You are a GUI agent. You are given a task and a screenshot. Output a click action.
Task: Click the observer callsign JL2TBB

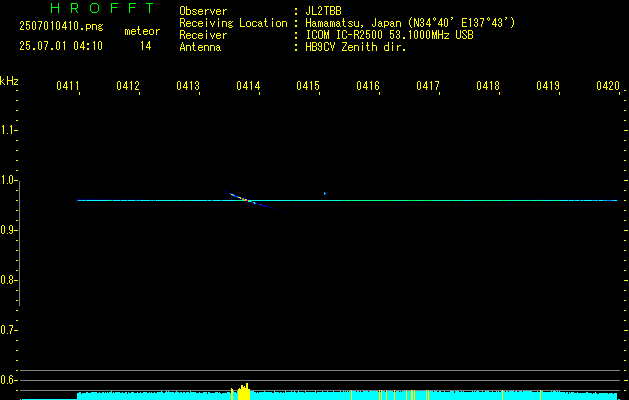click(x=323, y=11)
